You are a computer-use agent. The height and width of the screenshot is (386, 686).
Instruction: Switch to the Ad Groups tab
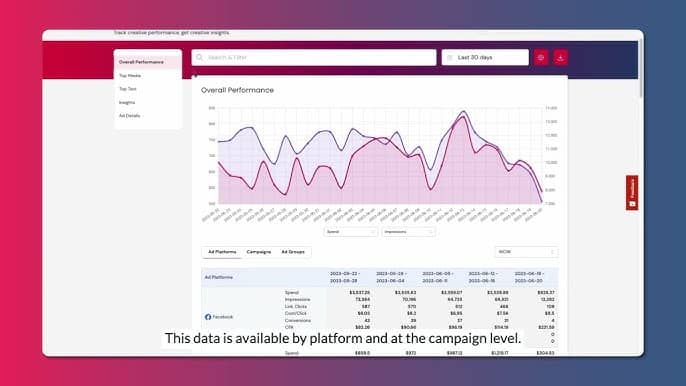point(293,252)
